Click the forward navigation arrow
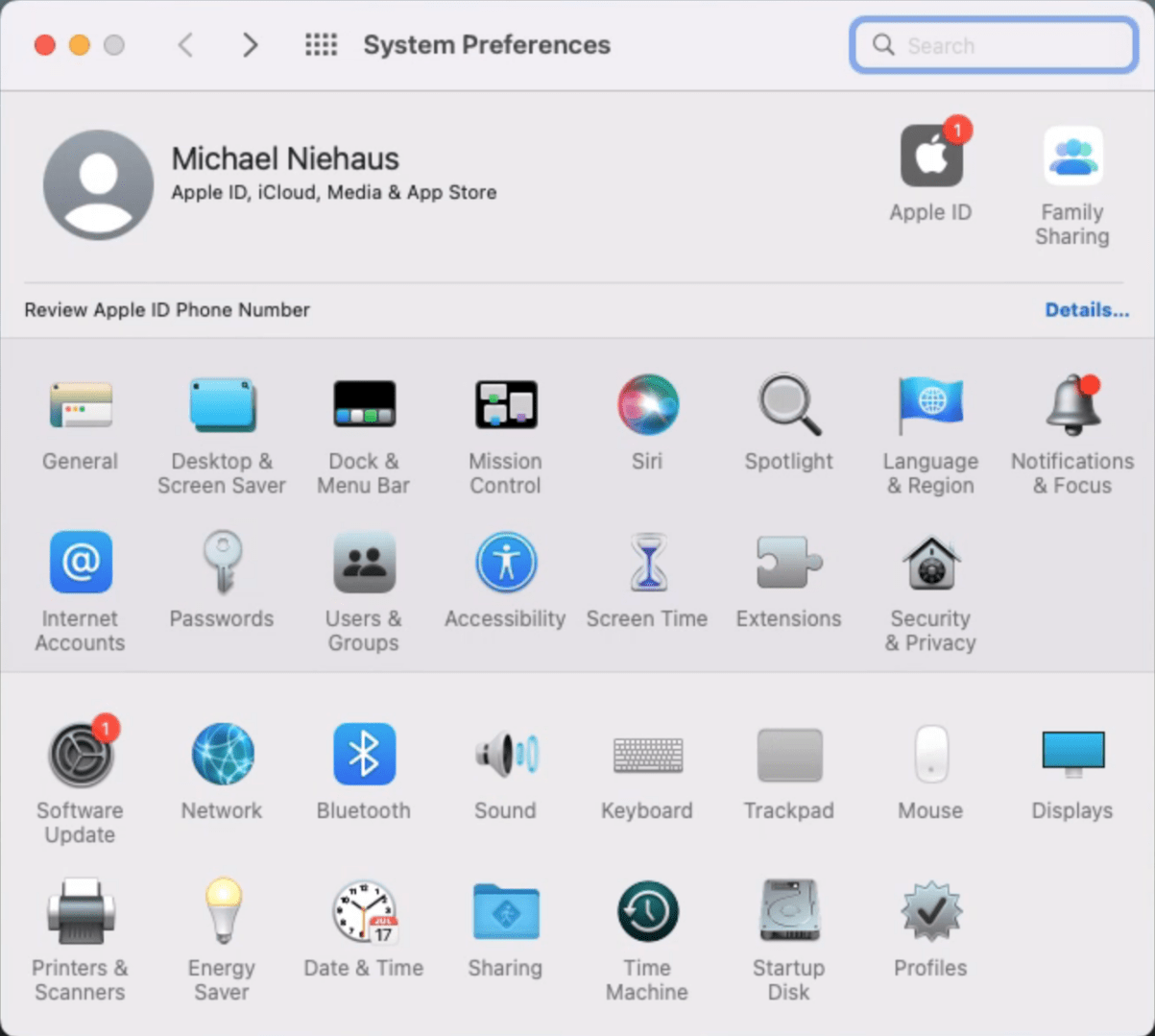 click(250, 45)
